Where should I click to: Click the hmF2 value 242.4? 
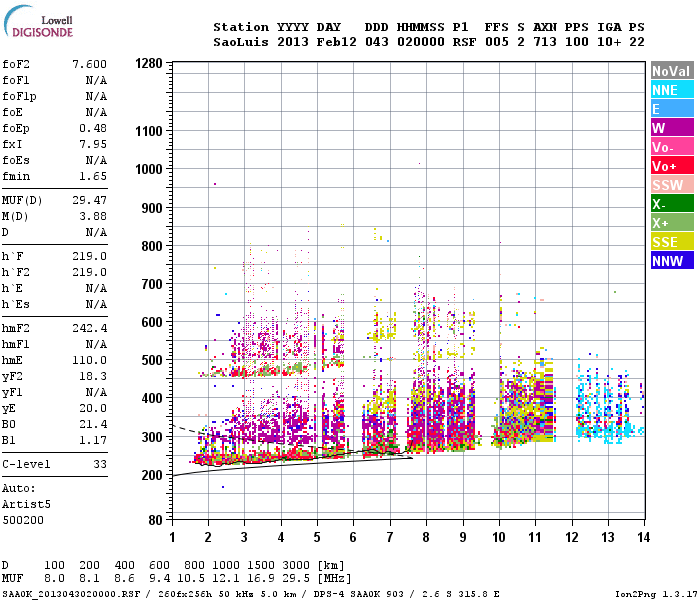click(90, 328)
